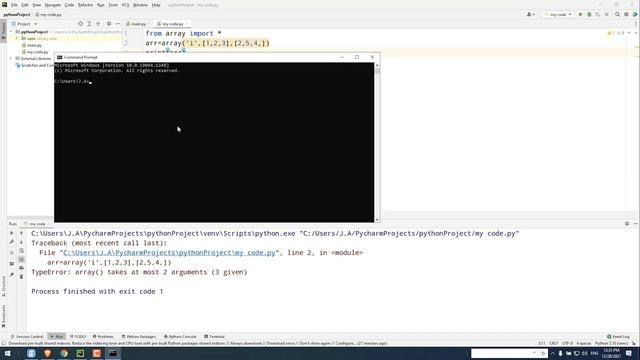Click pythonProject breadcrumb in navigation bar

pos(17,14)
